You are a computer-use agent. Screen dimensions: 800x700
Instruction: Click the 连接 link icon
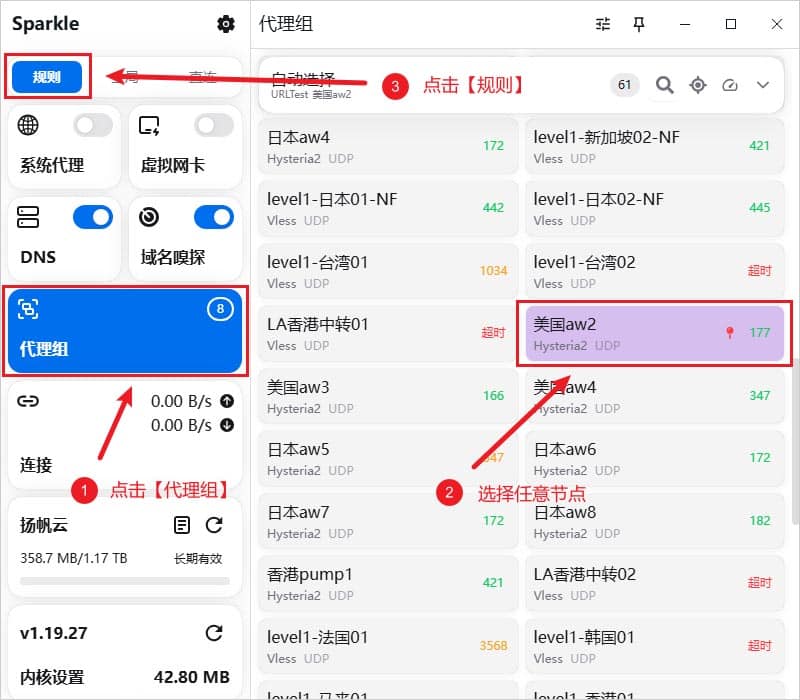click(28, 402)
